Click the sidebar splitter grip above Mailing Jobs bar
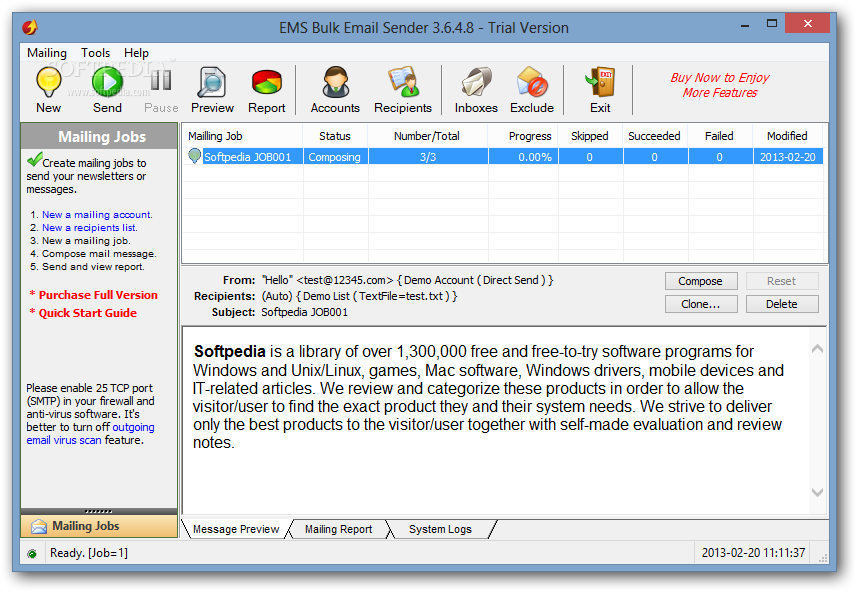This screenshot has height=592, width=857. point(99,512)
